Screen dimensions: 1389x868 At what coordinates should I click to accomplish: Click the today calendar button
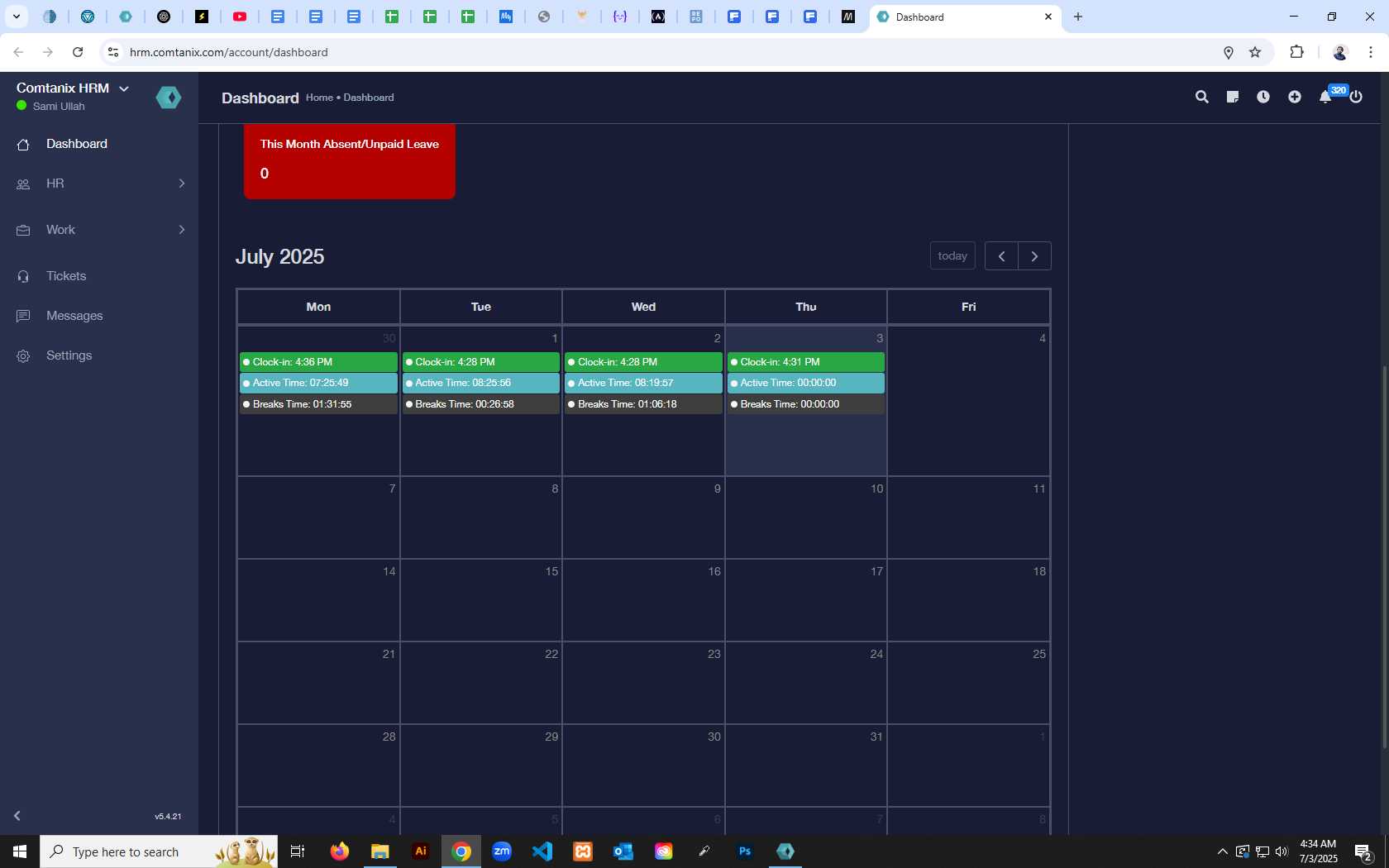click(952, 256)
